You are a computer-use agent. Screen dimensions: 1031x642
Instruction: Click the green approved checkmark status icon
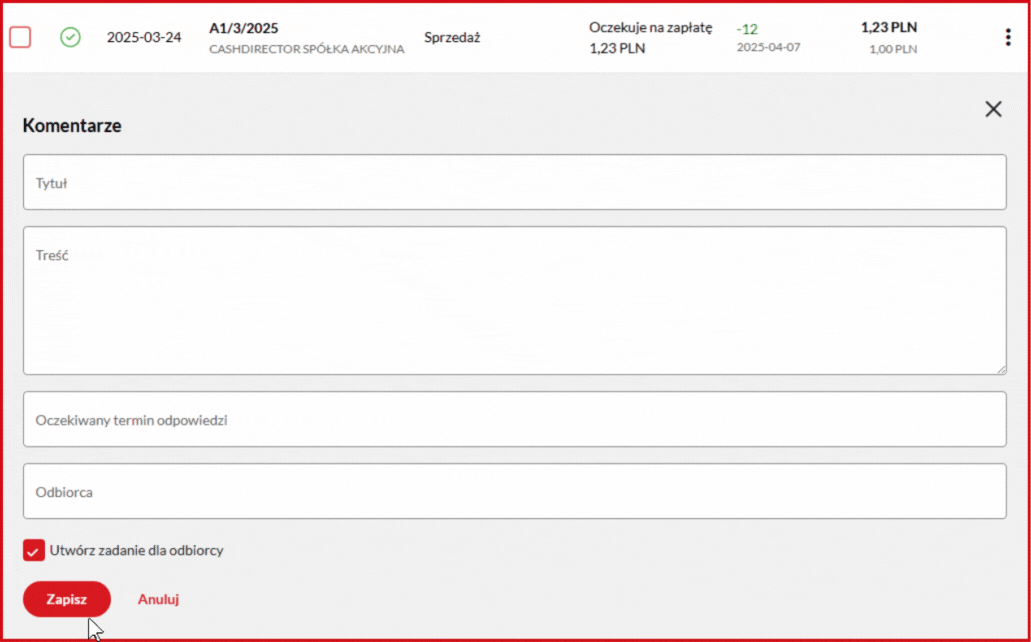tap(70, 37)
